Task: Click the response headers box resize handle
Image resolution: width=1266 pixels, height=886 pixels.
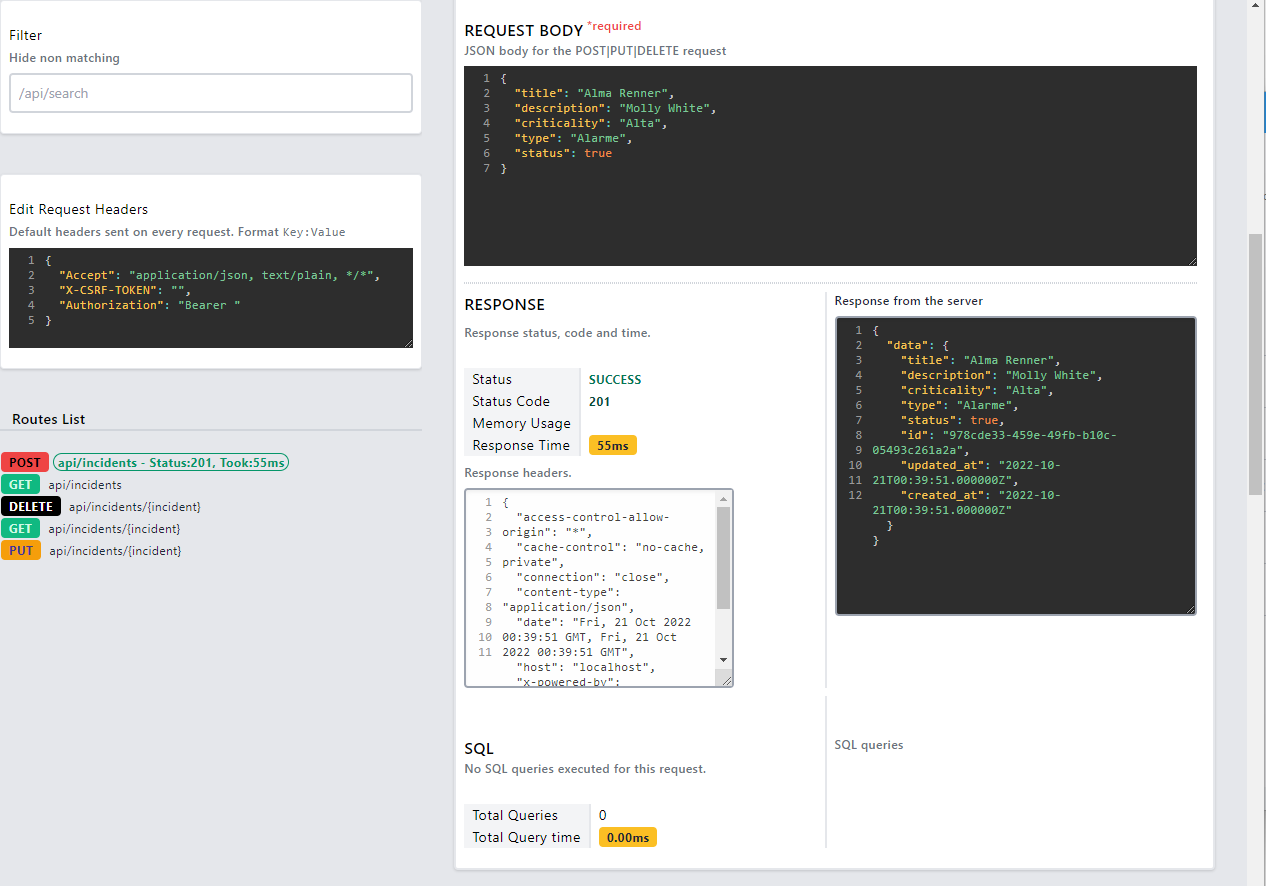Action: point(726,680)
